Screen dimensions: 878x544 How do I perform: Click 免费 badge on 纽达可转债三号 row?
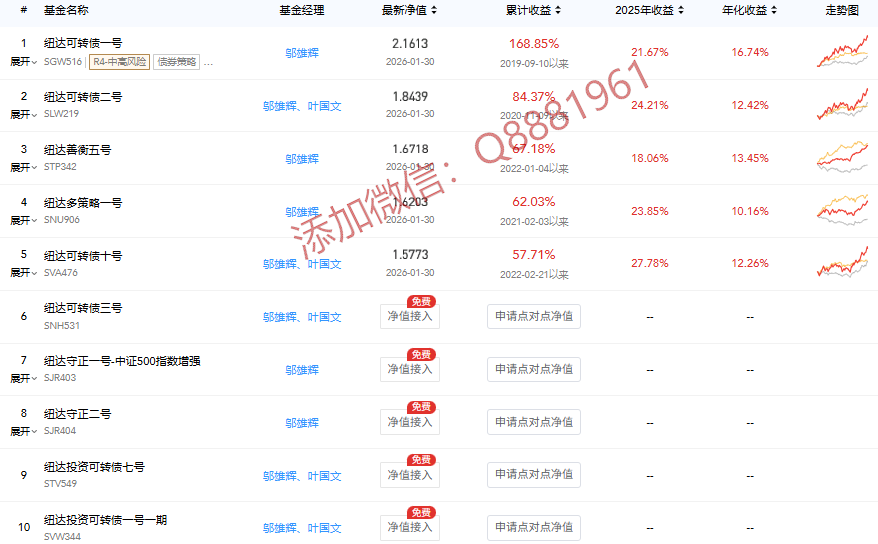[x=420, y=301]
